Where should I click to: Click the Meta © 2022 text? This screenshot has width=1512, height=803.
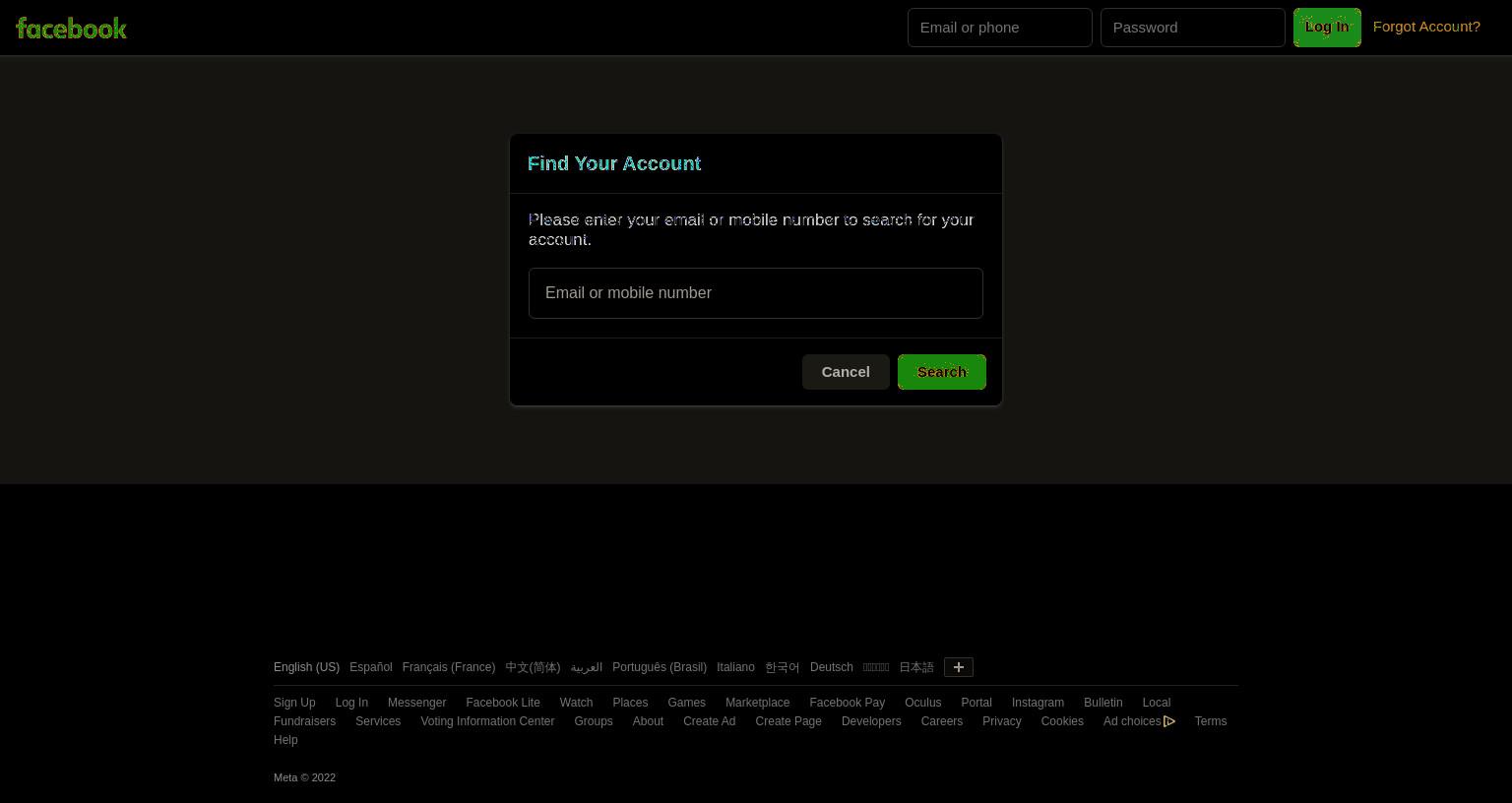click(304, 777)
